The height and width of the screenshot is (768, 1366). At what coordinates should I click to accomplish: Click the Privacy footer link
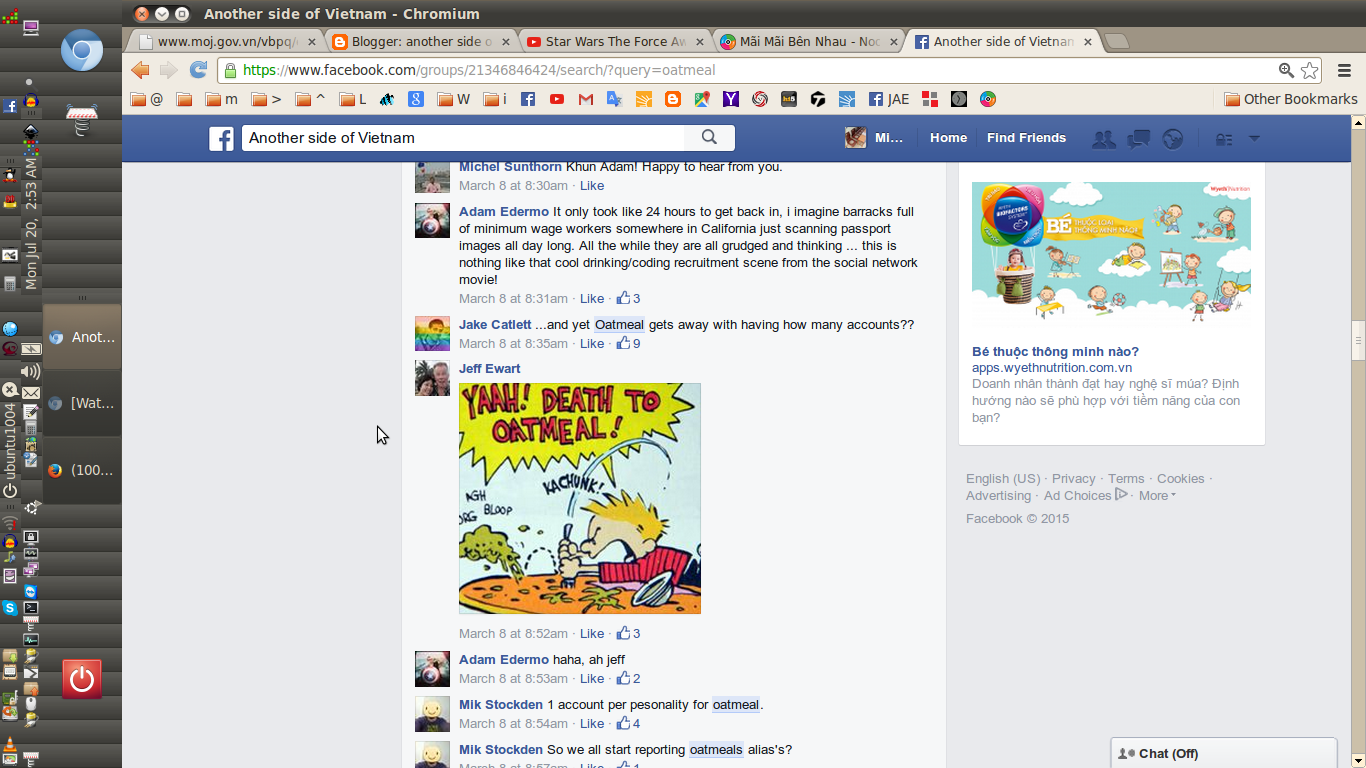[1074, 478]
